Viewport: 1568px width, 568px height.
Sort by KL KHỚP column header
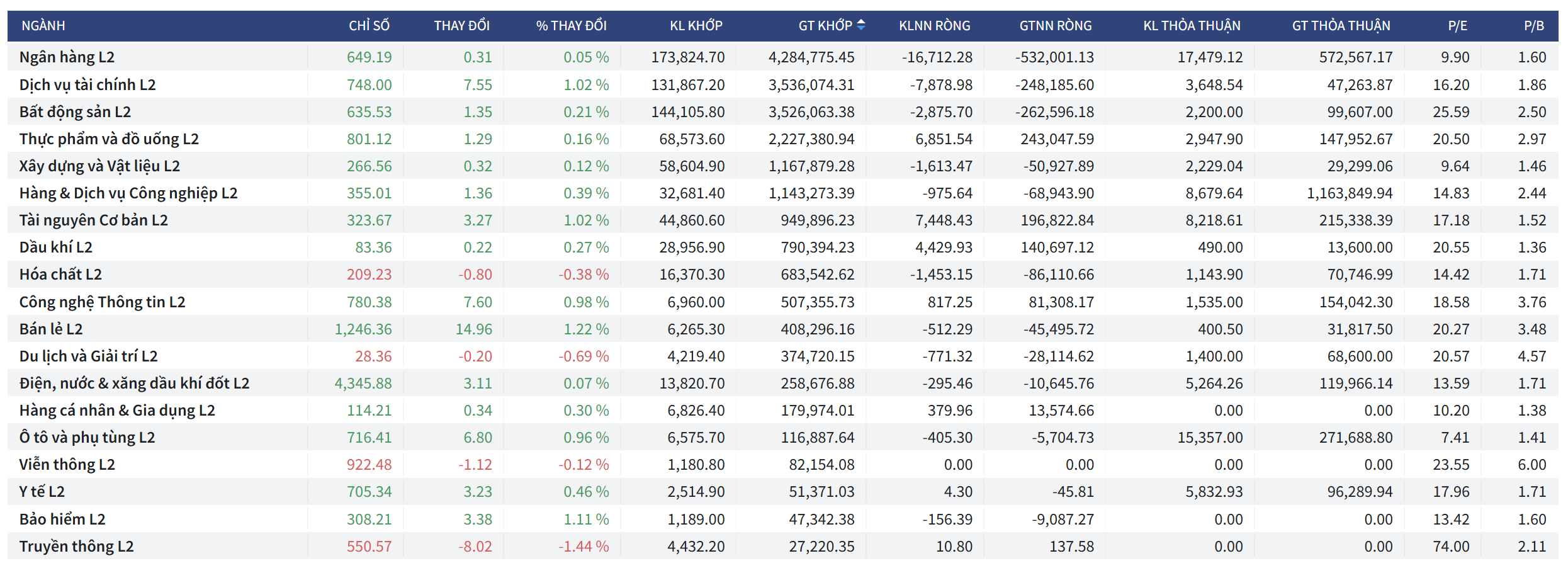click(696, 26)
